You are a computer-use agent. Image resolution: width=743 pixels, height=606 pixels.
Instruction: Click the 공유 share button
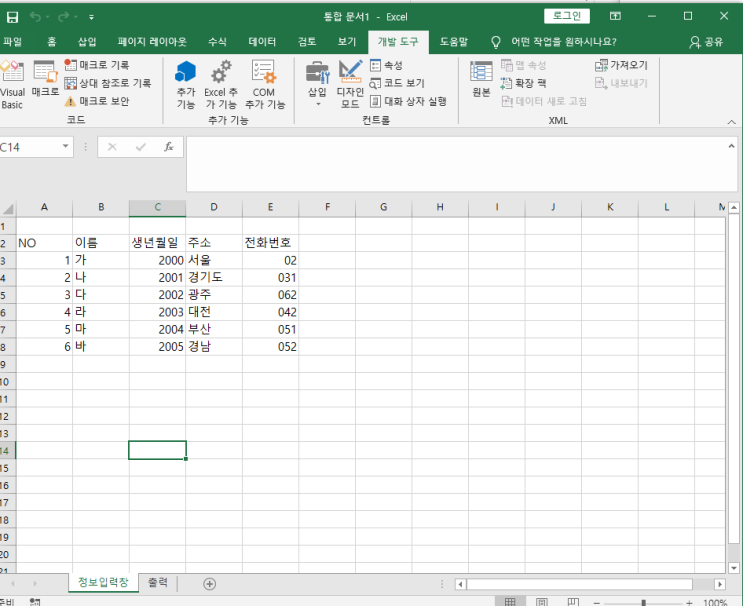(x=707, y=42)
